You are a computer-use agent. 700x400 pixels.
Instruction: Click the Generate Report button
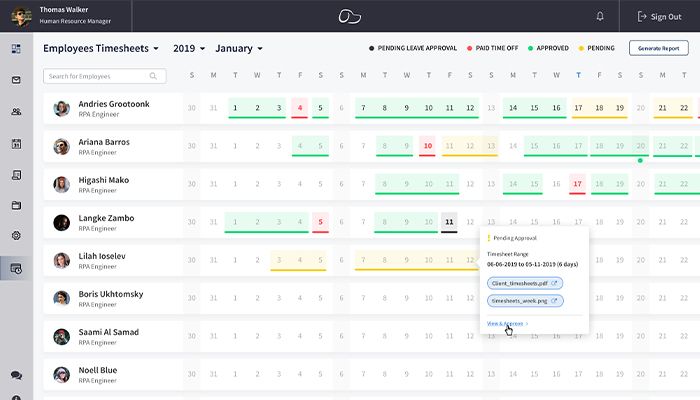[658, 48]
